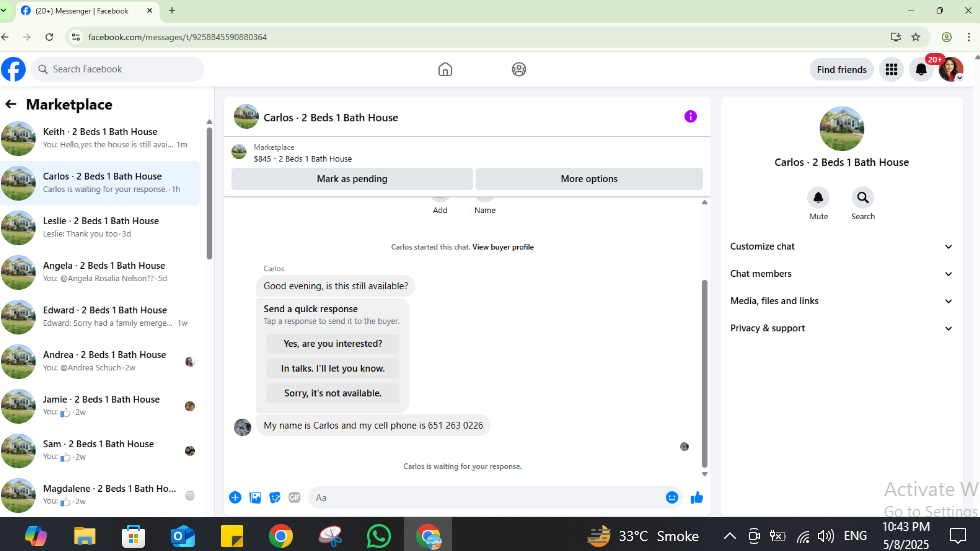Focus the Aa message input box

(488, 497)
